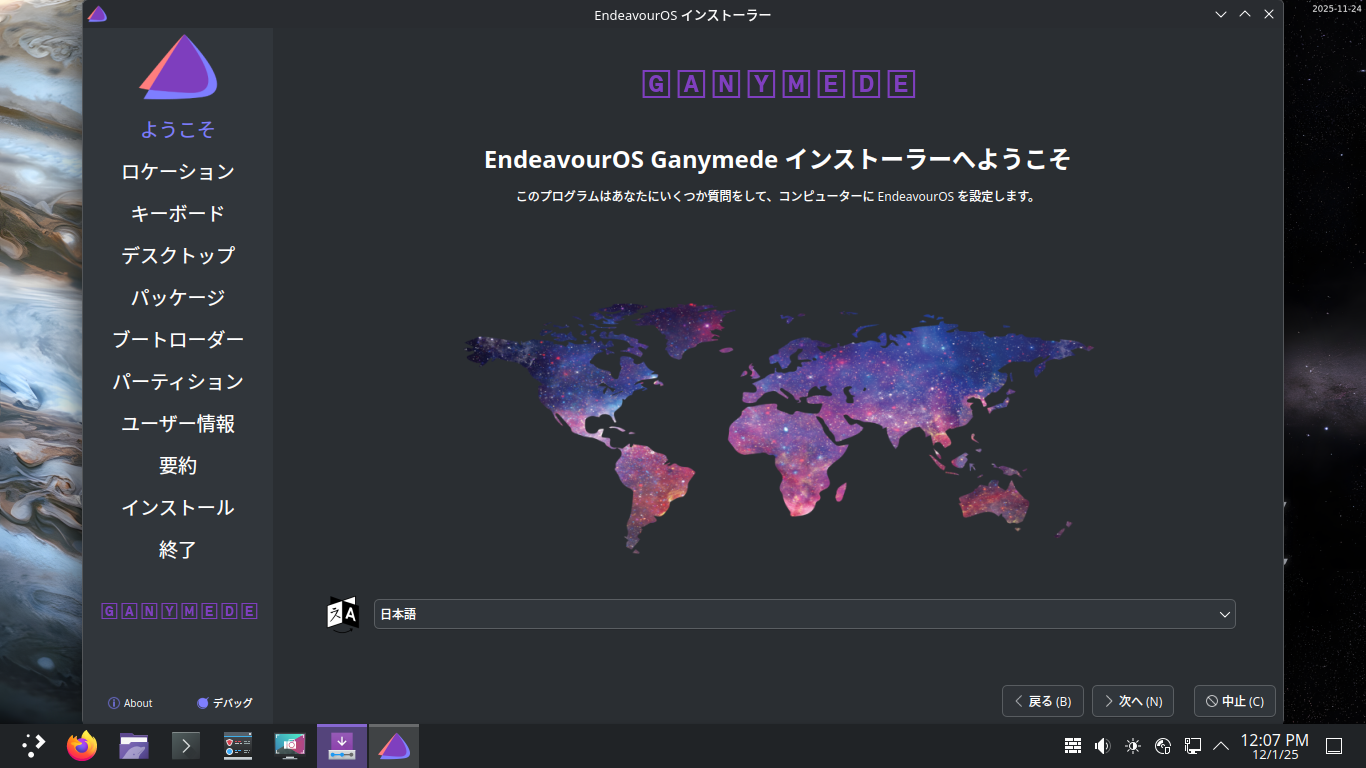Toggle the デバッグ debug button
Viewport: 1366px width, 768px height.
click(225, 703)
